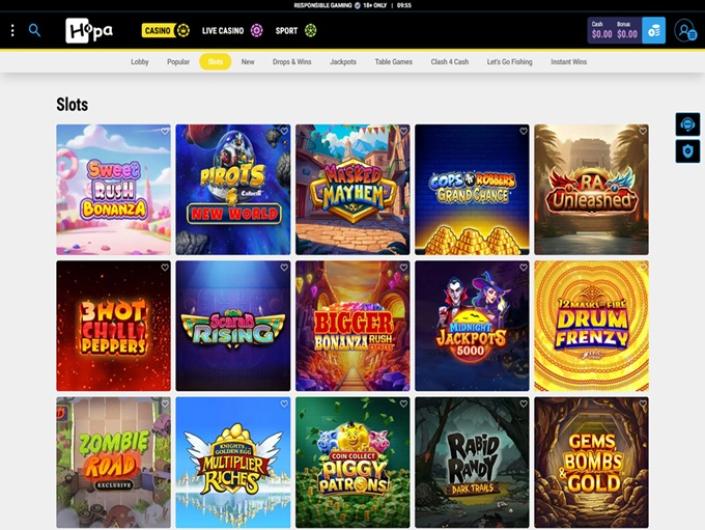Open the user account profile icon
This screenshot has height=530, width=705.
coord(685,31)
